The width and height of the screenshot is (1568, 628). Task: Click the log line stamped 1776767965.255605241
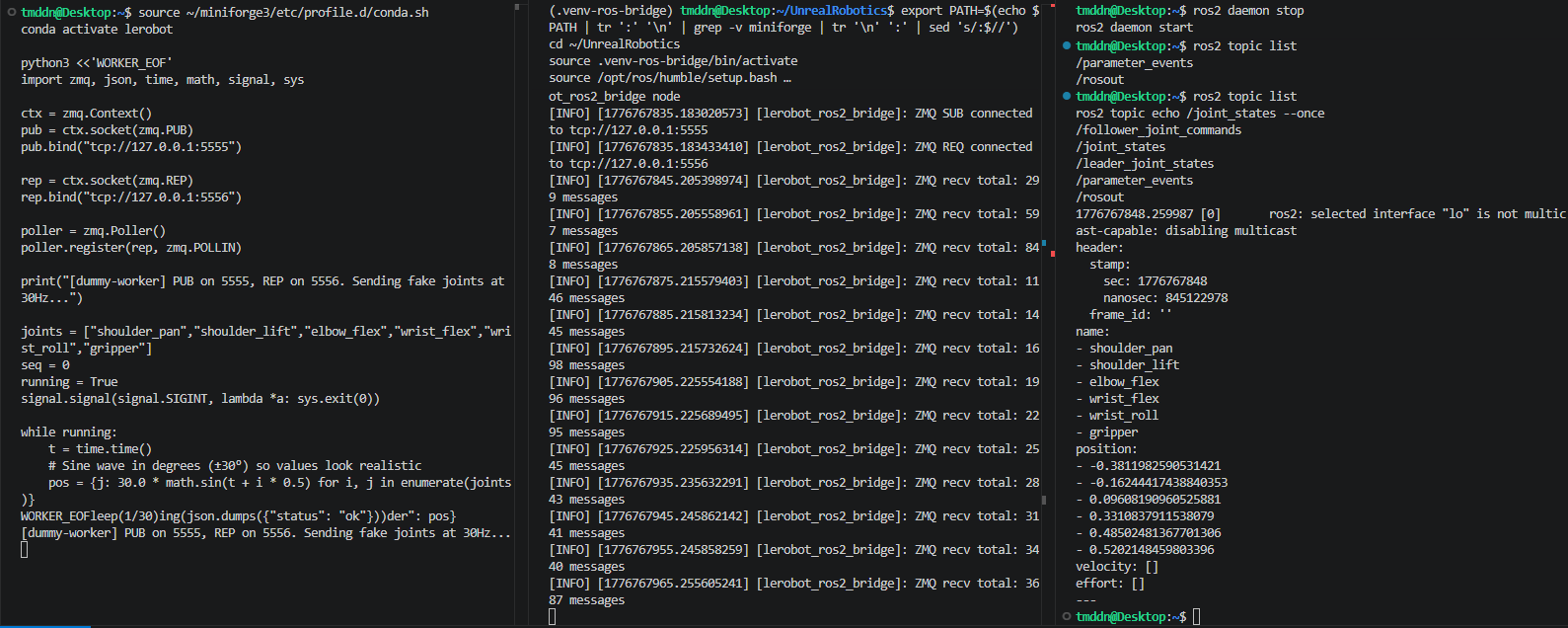click(794, 583)
